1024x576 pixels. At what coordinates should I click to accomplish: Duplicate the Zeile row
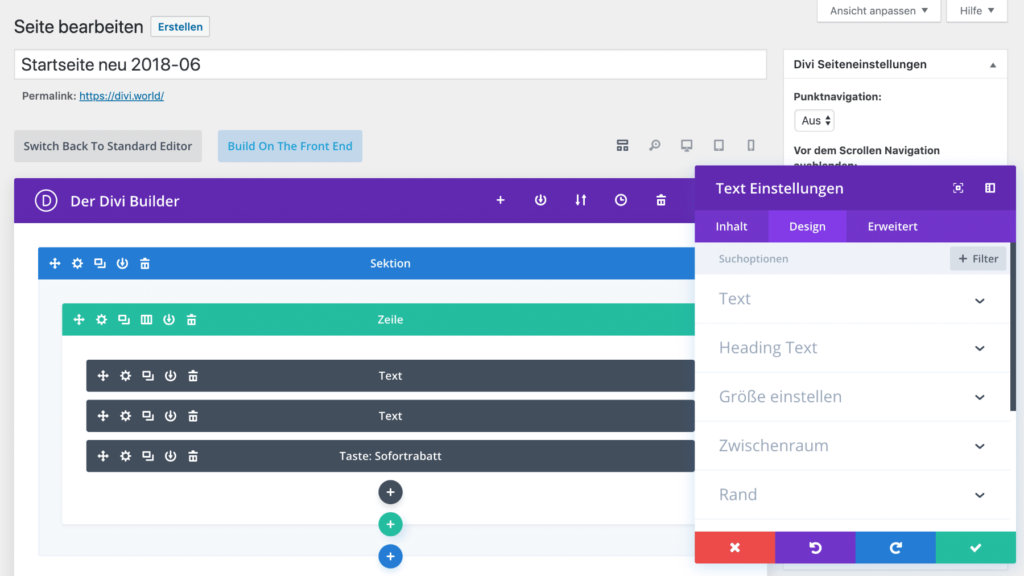pos(123,319)
